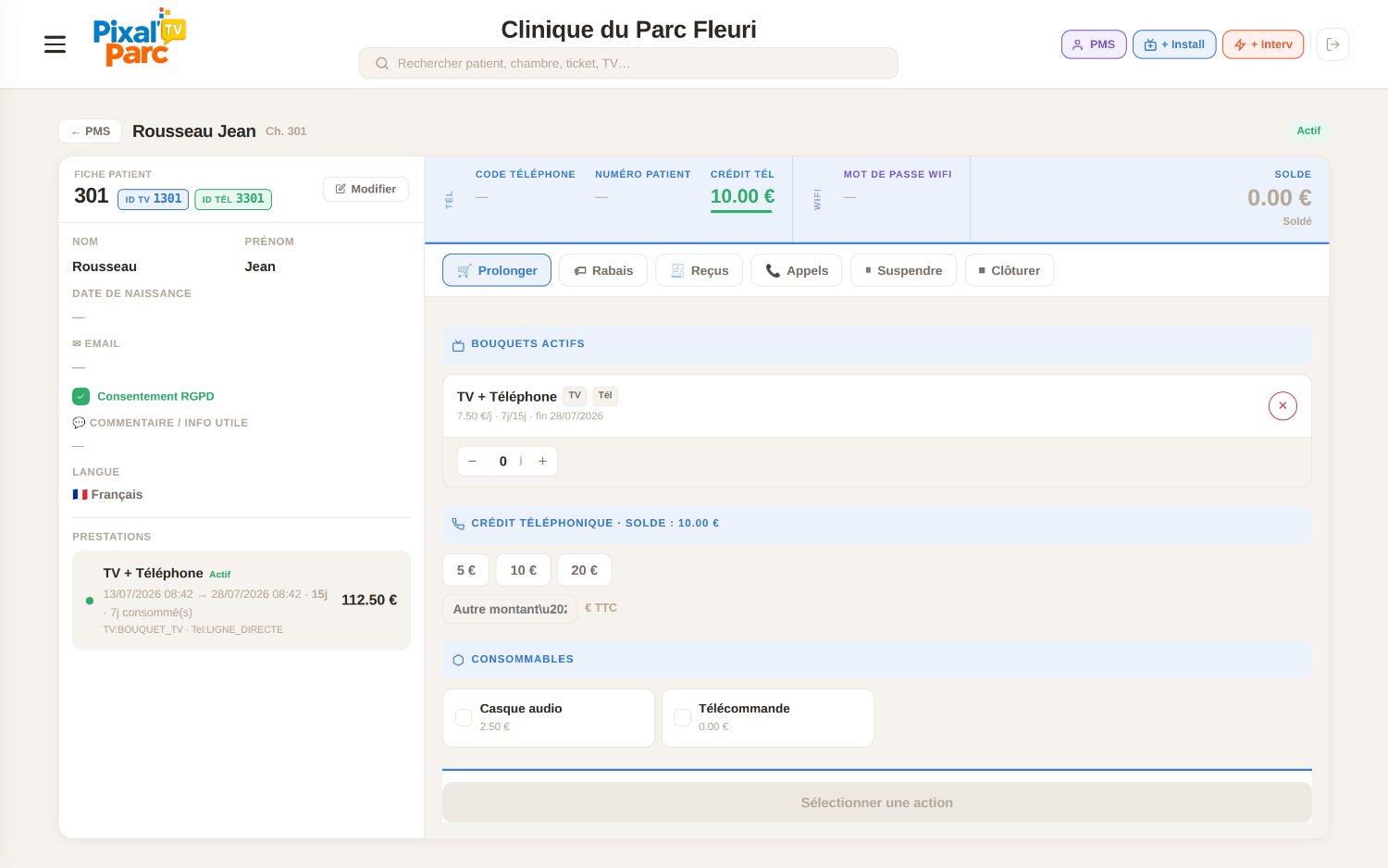Click the receipt icon on Reçus
Image resolution: width=1388 pixels, height=868 pixels.
pos(677,270)
